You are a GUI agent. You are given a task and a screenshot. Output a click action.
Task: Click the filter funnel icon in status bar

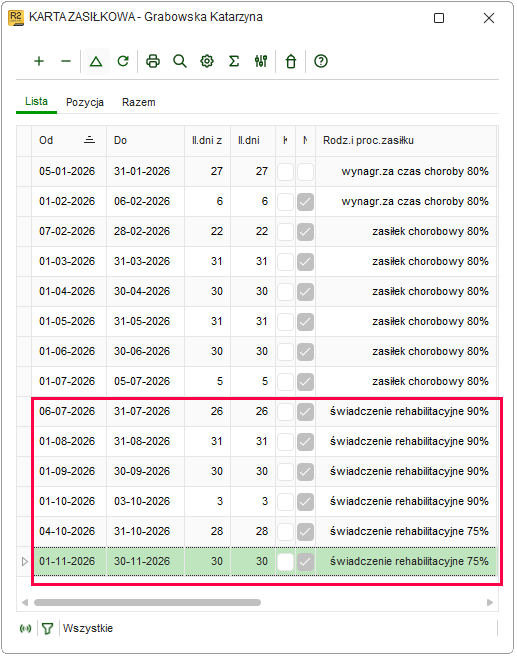pyautogui.click(x=48, y=629)
